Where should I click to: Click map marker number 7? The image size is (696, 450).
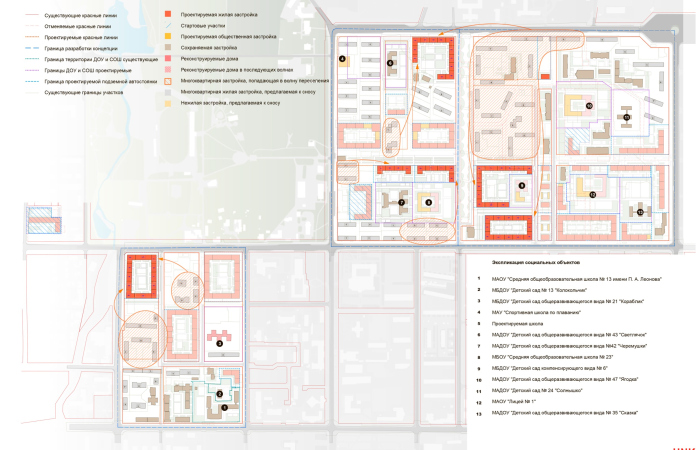(x=401, y=202)
